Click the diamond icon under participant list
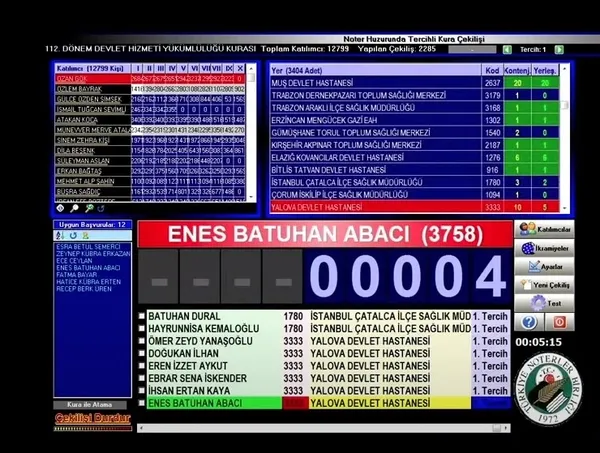600x453 pixels. (60, 208)
